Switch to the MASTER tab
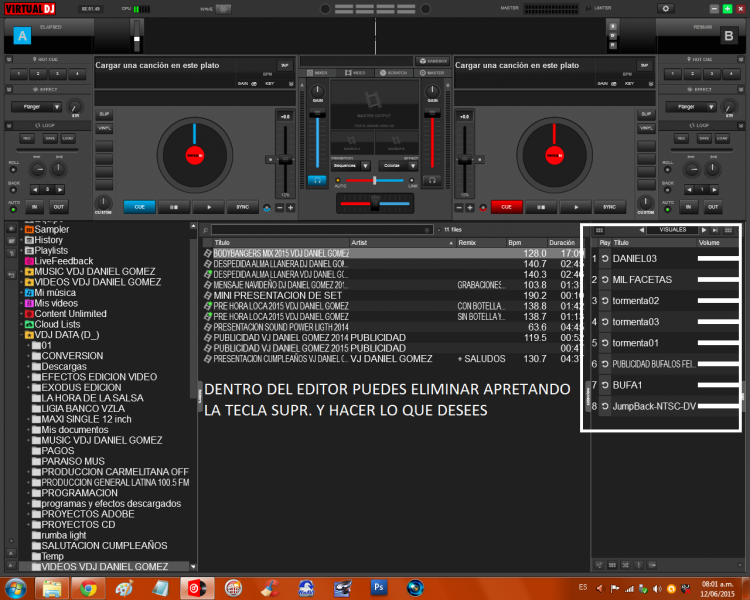 coord(431,73)
